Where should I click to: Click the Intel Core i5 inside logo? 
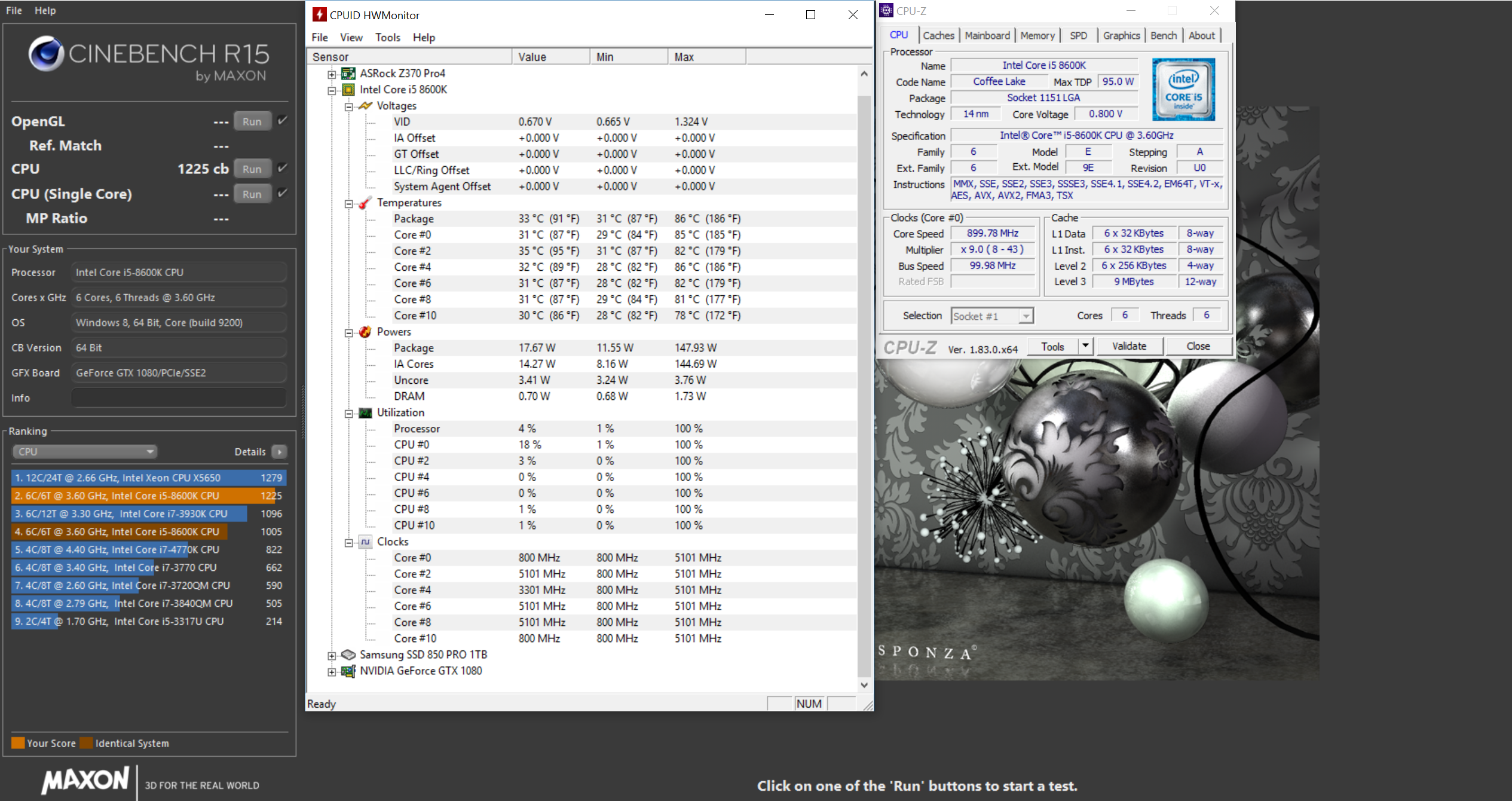pyautogui.click(x=1183, y=90)
